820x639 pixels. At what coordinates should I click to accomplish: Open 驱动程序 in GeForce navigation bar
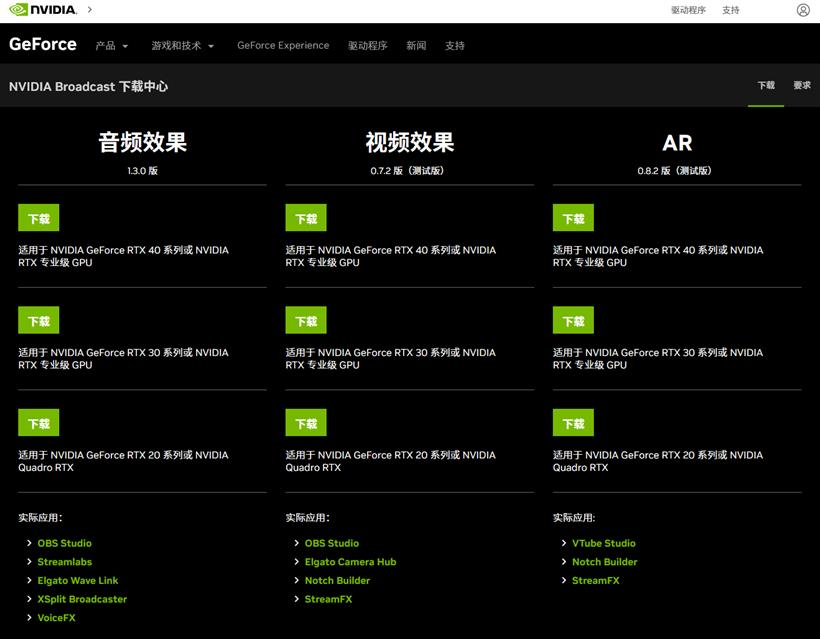(x=368, y=46)
